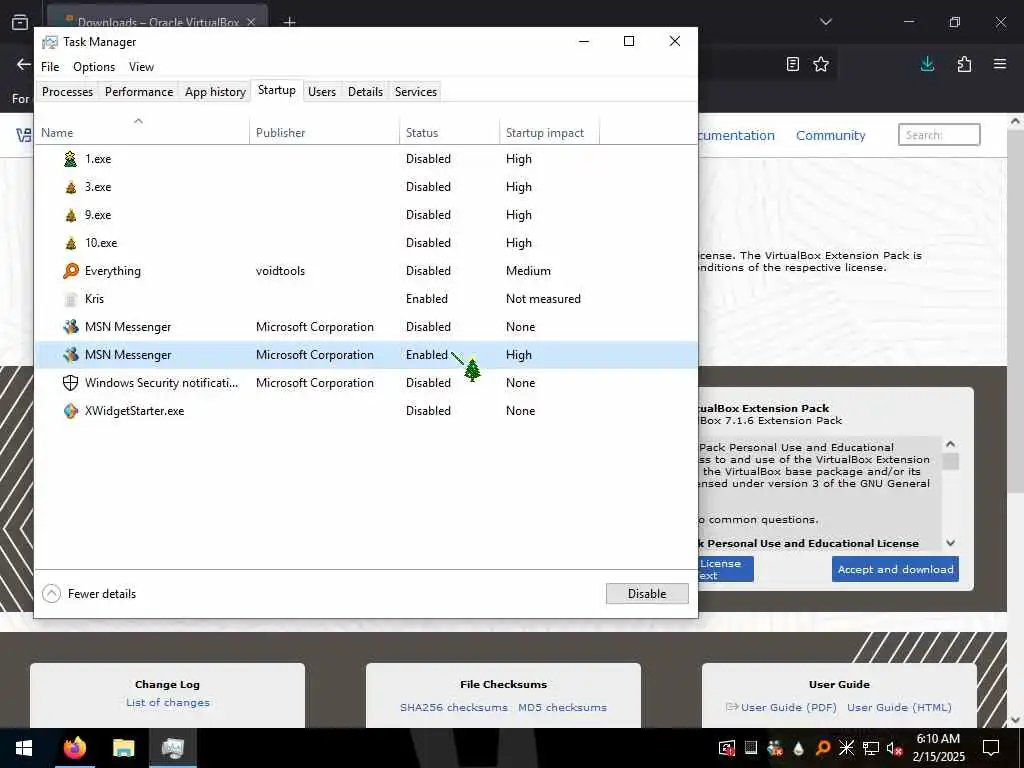Open Firefox recent tabs view icon

pyautogui.click(x=20, y=22)
